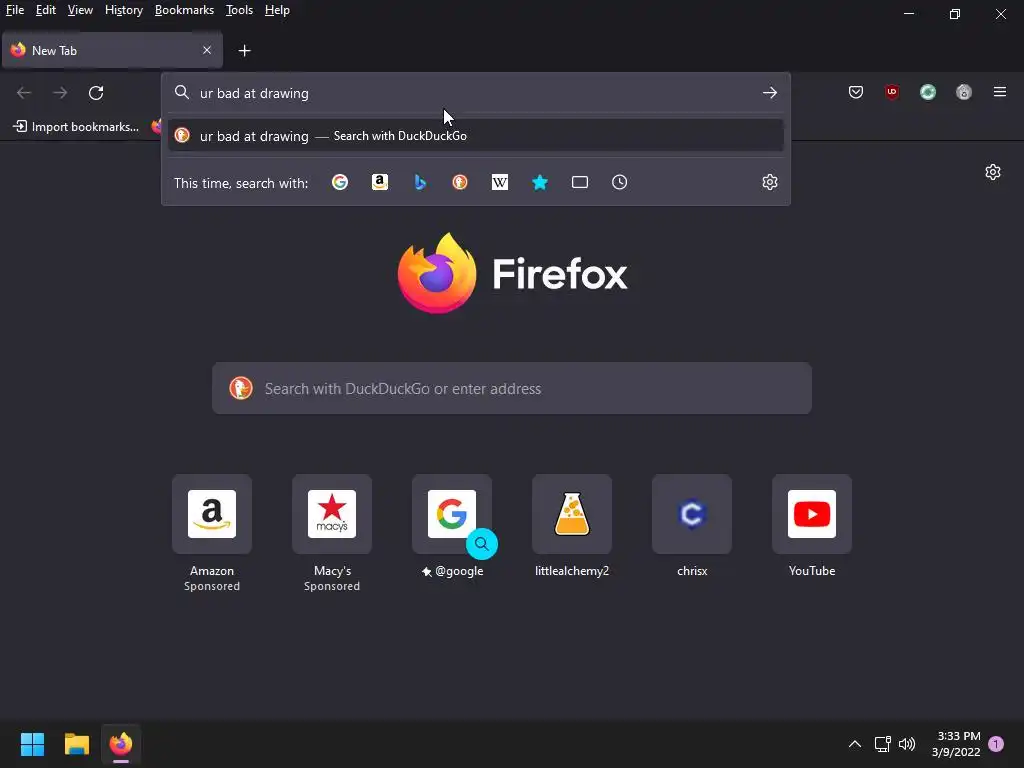Open Pocket save icon
The image size is (1024, 768).
[856, 92]
